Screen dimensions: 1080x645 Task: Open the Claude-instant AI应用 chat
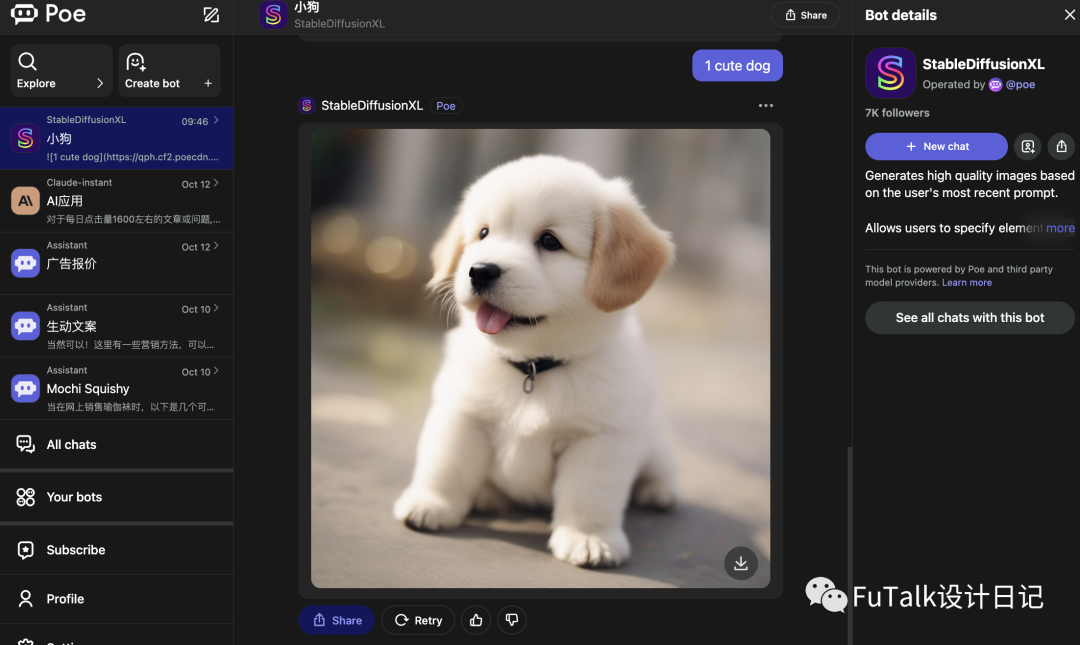tap(116, 201)
